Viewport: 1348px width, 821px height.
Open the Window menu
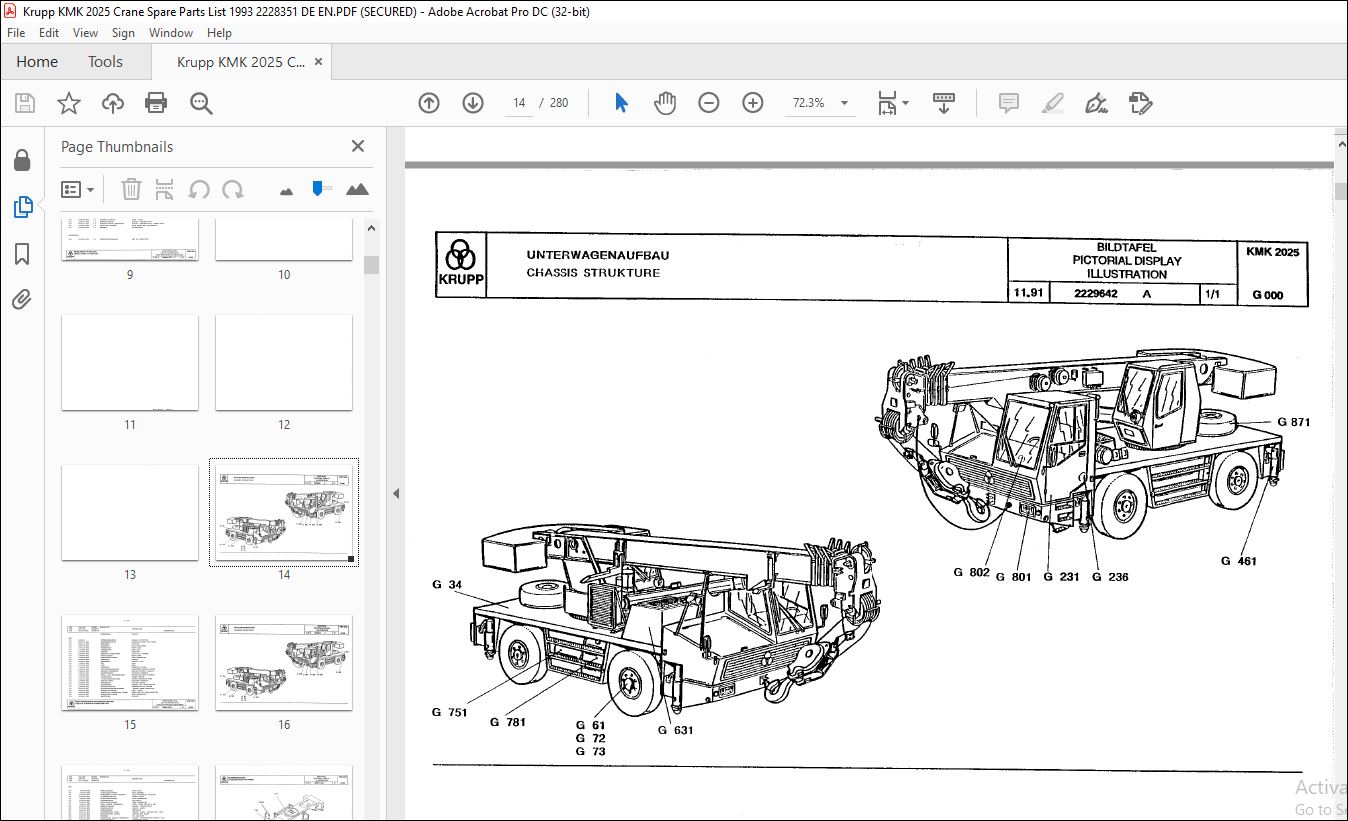pos(171,33)
